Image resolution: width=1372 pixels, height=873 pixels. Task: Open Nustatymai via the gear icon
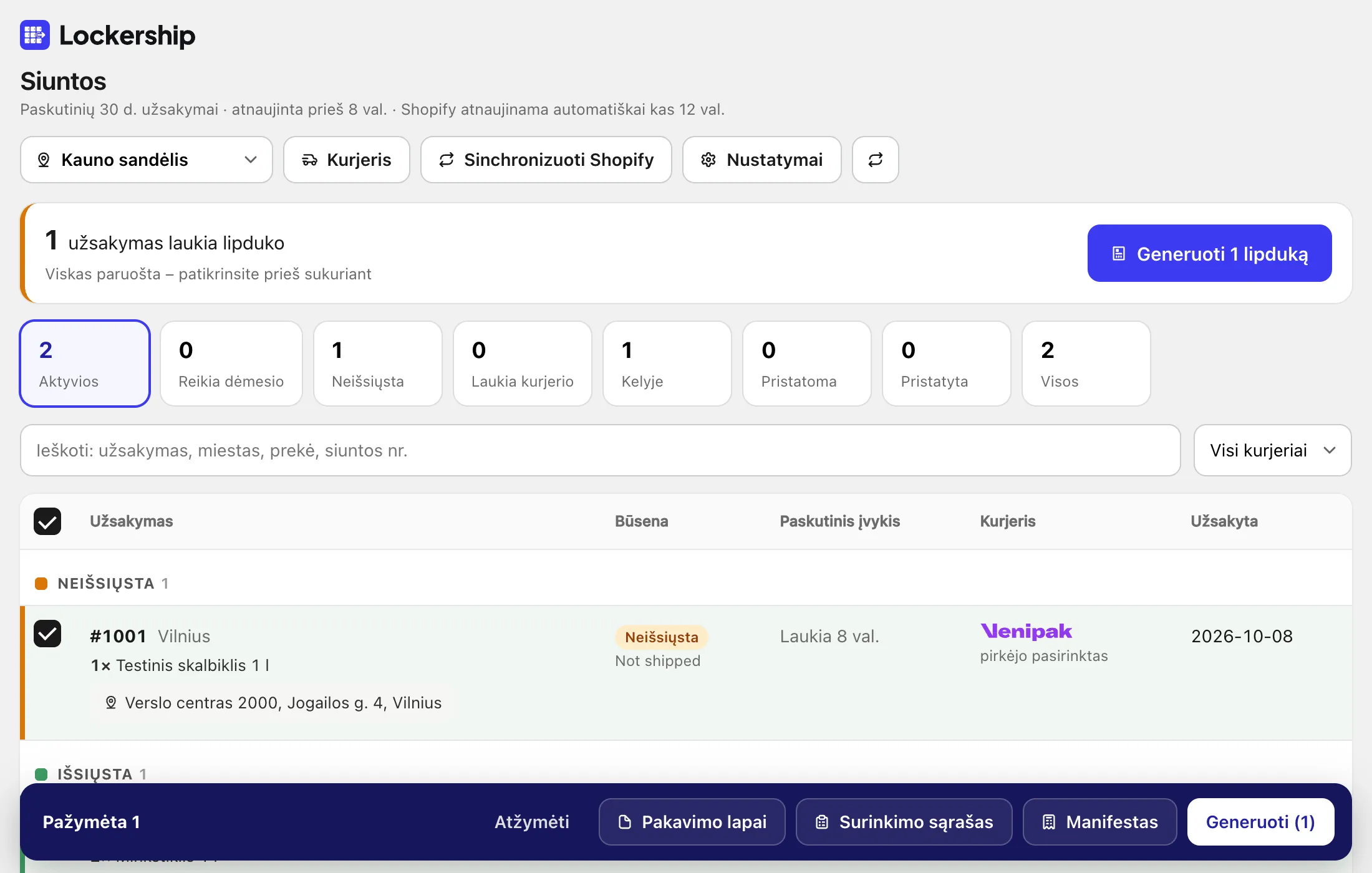[708, 160]
